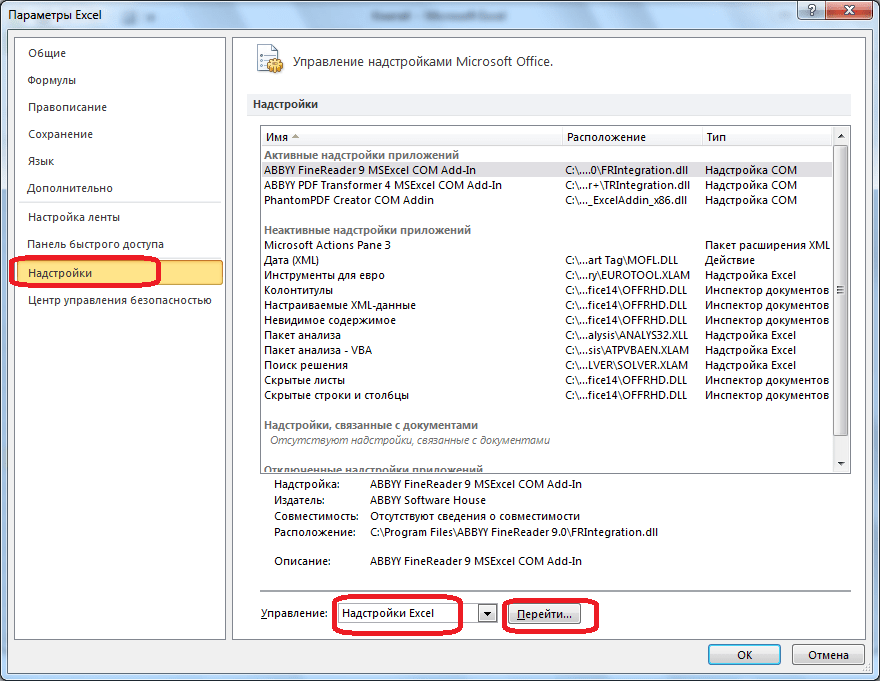Viewport: 880px width, 681px height.
Task: Click the C:\...ry\EUROTOOL.XLAM location cell
Action: point(627,276)
